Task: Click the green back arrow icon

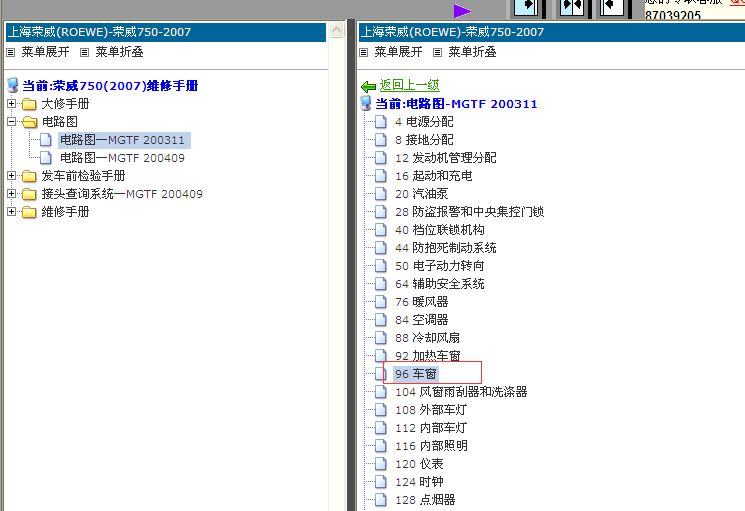Action: (x=368, y=86)
